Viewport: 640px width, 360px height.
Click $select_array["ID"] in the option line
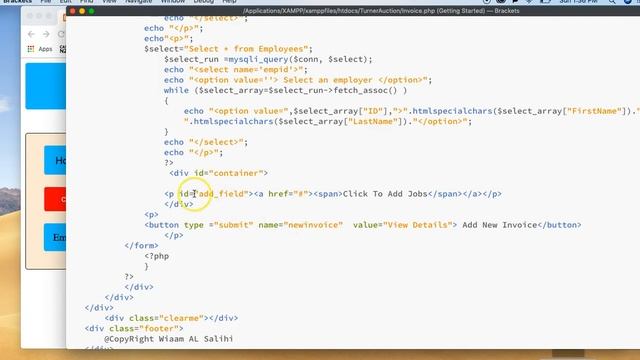[342, 111]
